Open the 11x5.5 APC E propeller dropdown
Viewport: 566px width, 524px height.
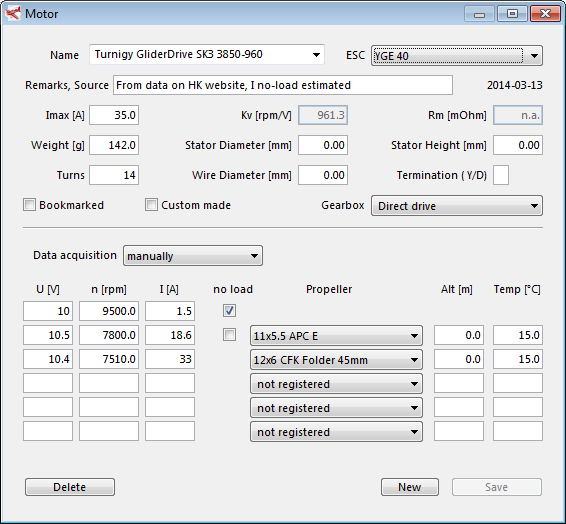click(x=336, y=336)
